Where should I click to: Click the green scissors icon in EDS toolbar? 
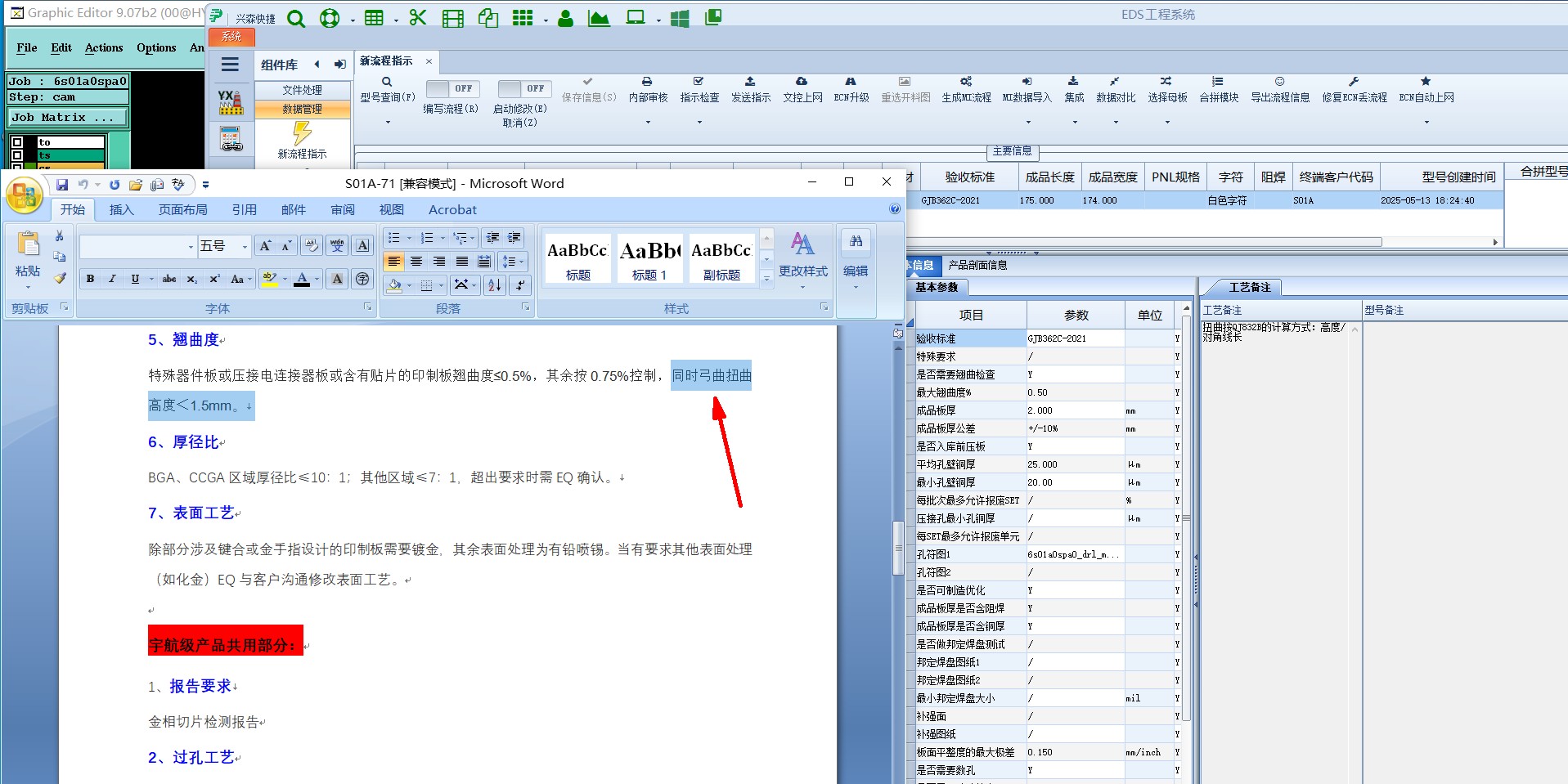click(x=418, y=18)
